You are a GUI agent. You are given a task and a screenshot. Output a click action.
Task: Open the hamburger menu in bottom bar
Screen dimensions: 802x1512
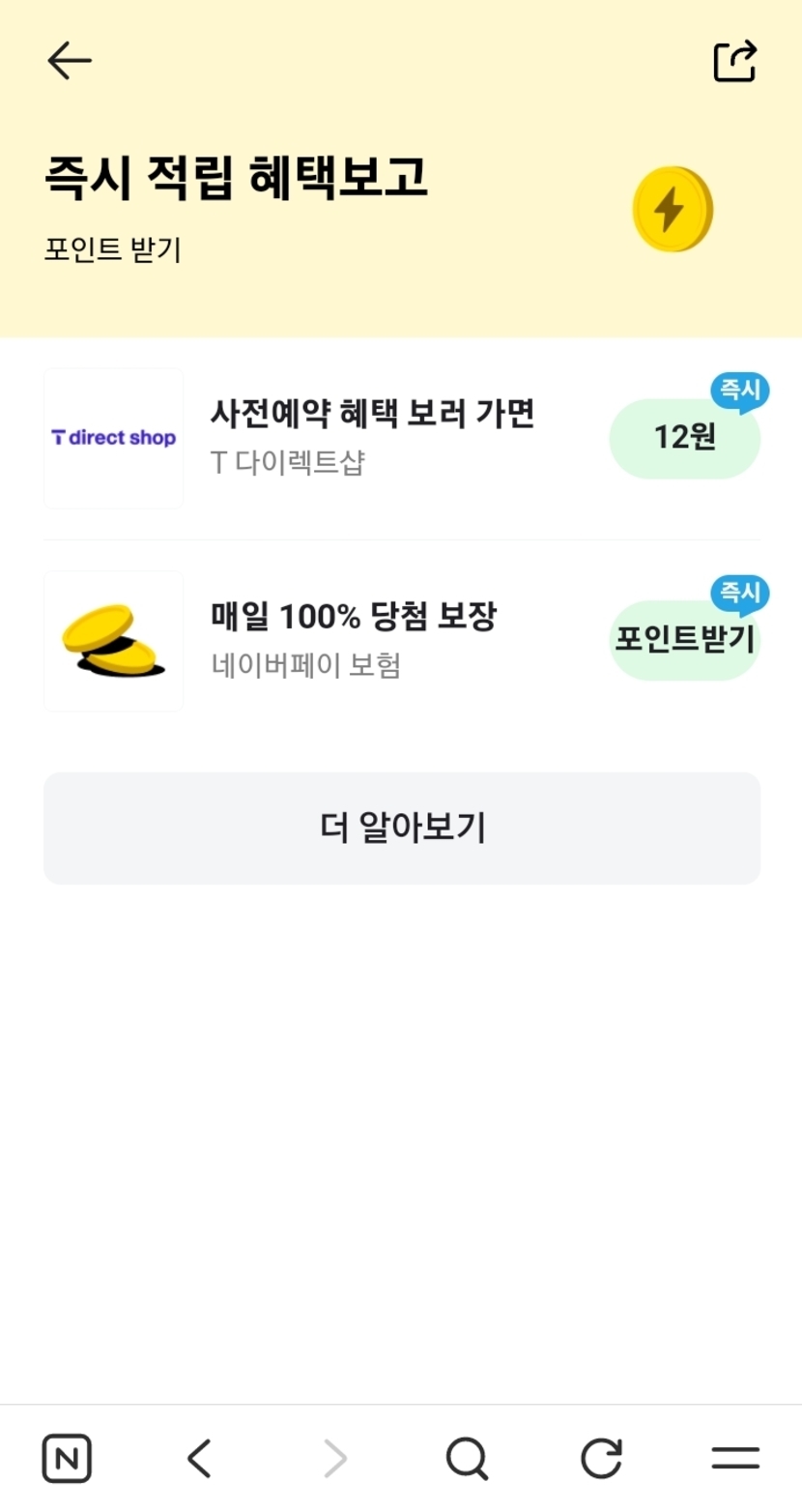coord(735,1458)
